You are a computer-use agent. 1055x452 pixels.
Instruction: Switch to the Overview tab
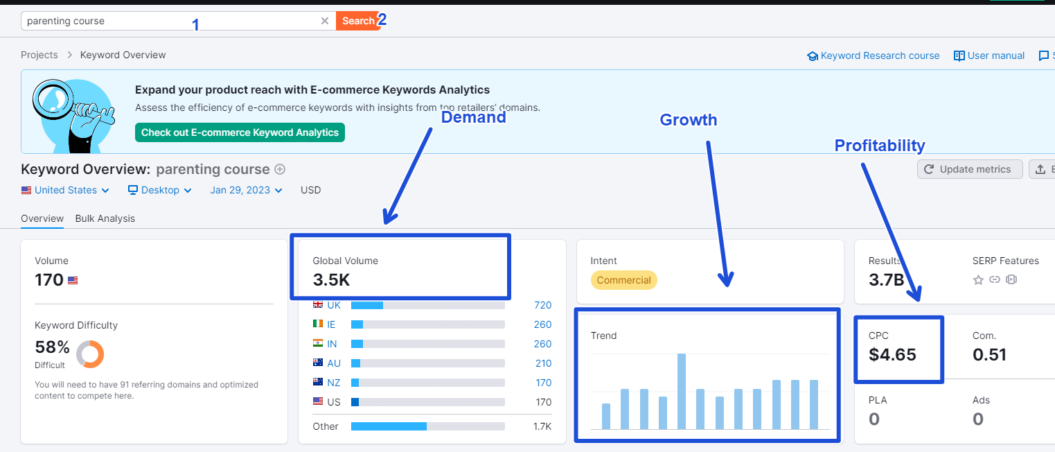42,219
